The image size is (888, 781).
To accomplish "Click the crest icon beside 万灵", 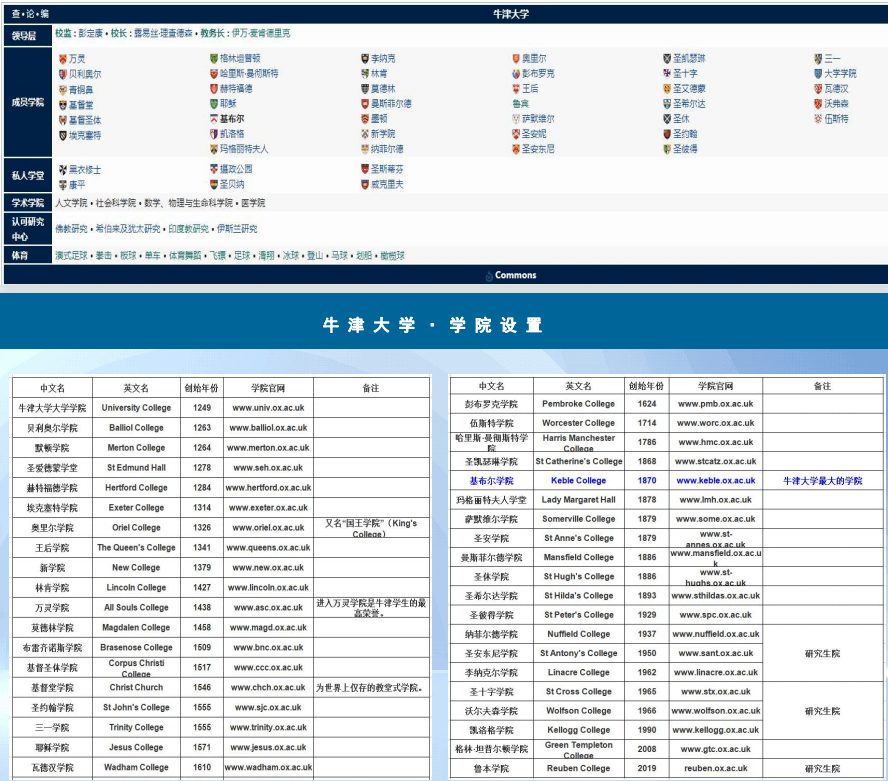I will 62,59.
